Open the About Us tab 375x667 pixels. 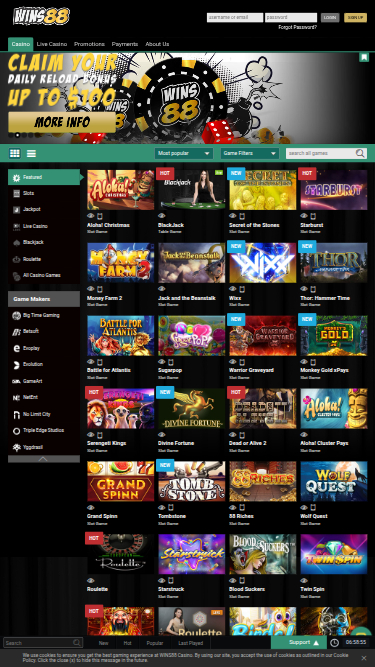[x=157, y=44]
